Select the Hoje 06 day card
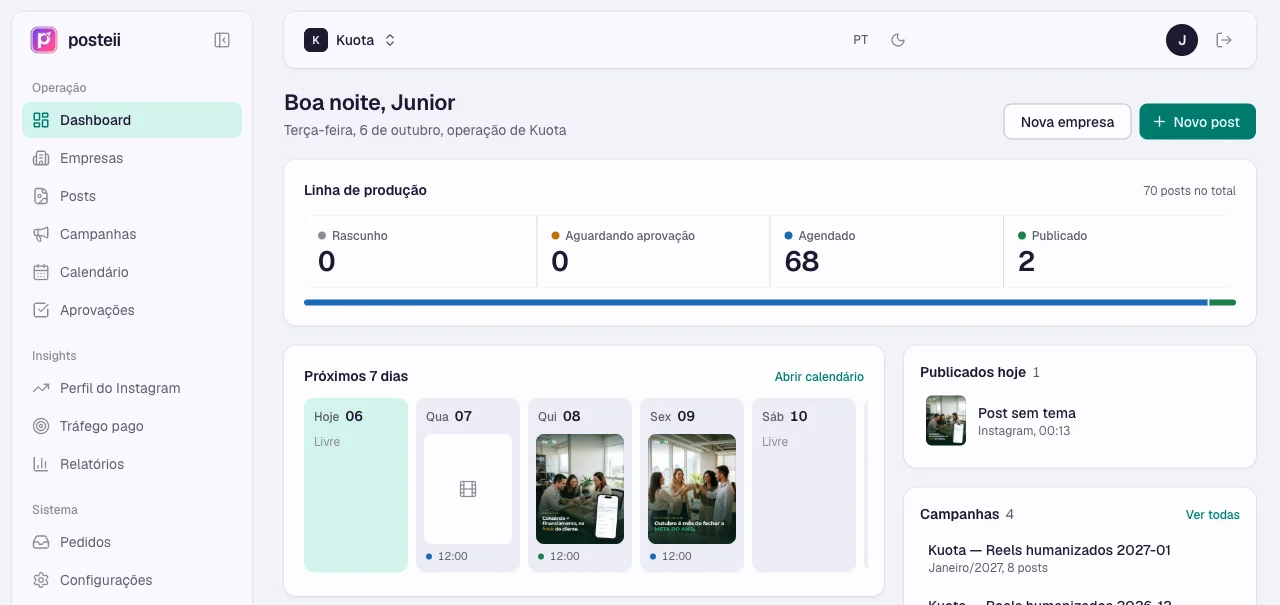 pyautogui.click(x=356, y=485)
